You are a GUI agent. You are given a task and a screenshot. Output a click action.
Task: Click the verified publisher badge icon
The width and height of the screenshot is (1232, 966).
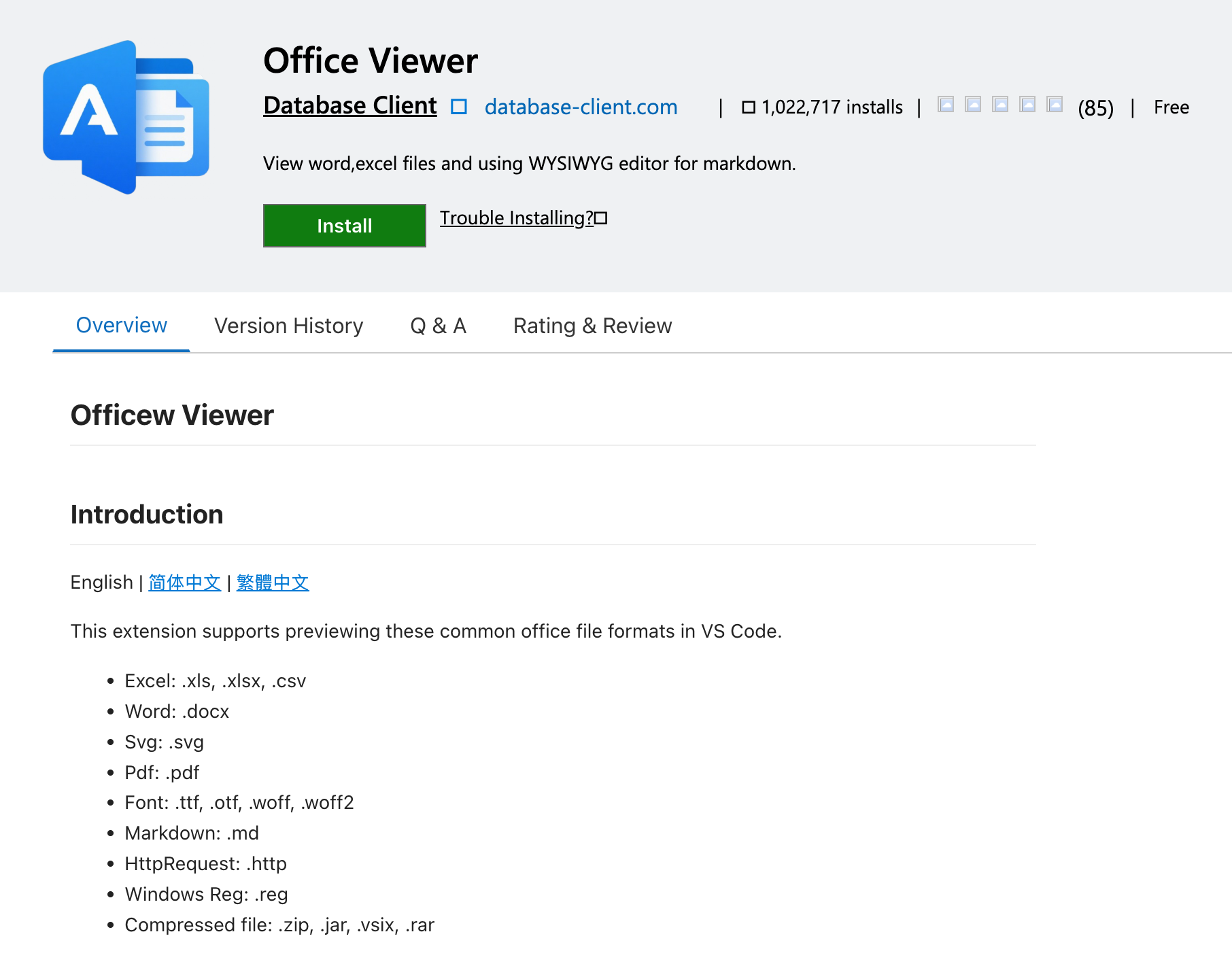(x=459, y=107)
